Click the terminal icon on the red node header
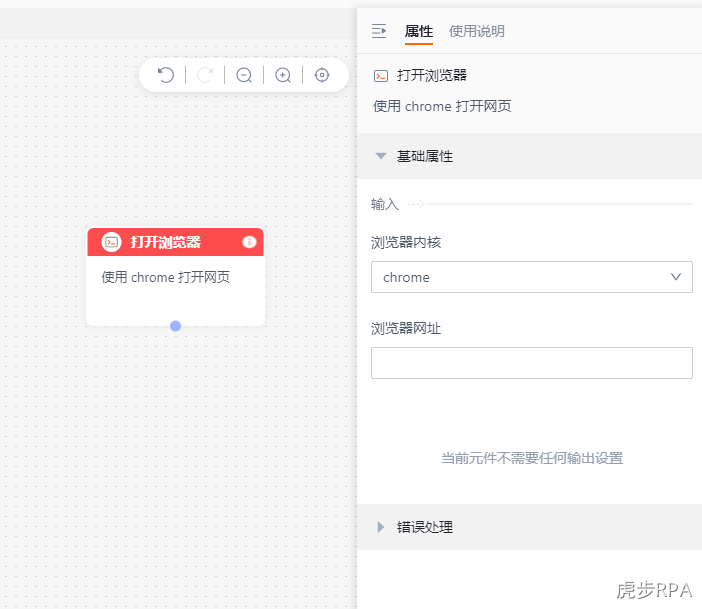 111,242
